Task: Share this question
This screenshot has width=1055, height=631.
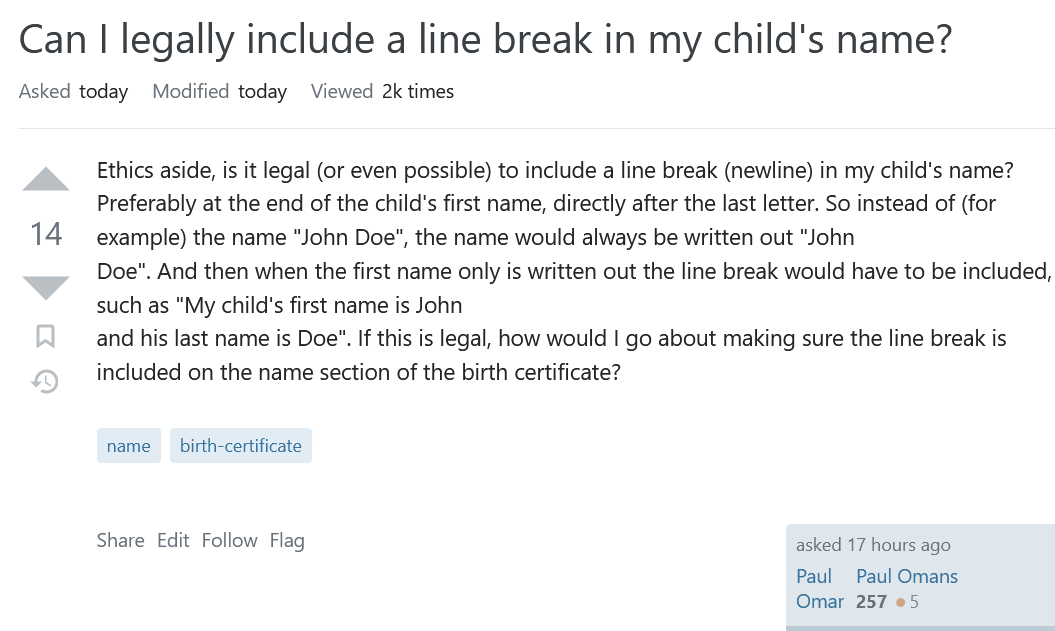Action: coord(120,540)
